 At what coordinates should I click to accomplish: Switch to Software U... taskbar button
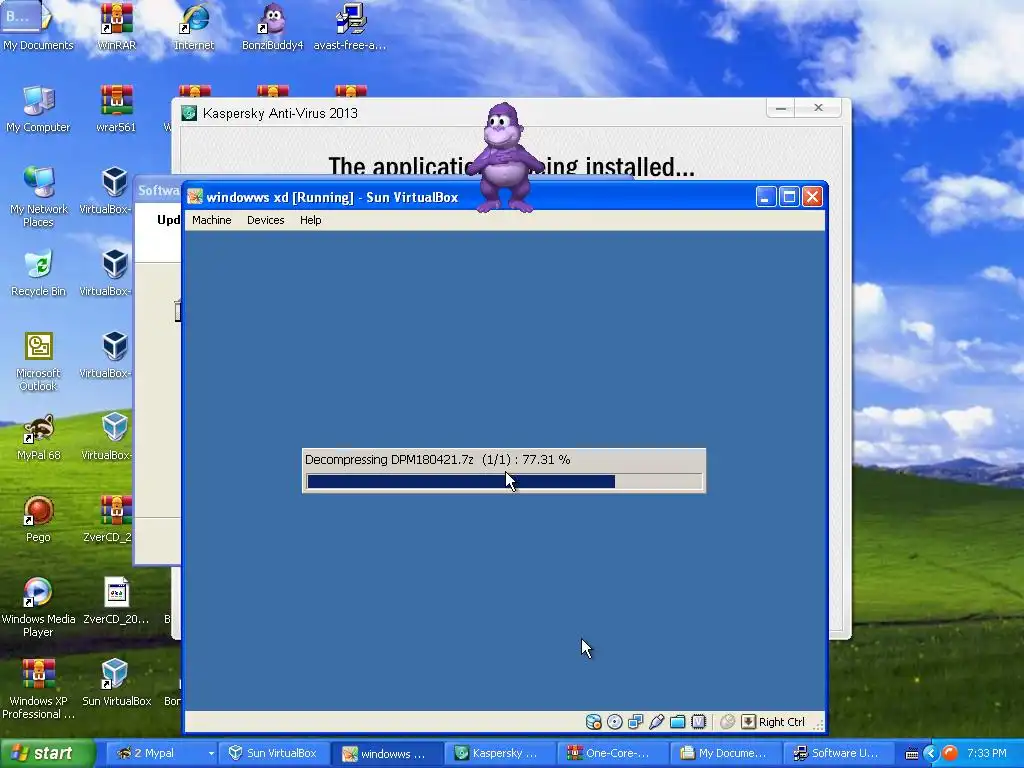coord(837,753)
